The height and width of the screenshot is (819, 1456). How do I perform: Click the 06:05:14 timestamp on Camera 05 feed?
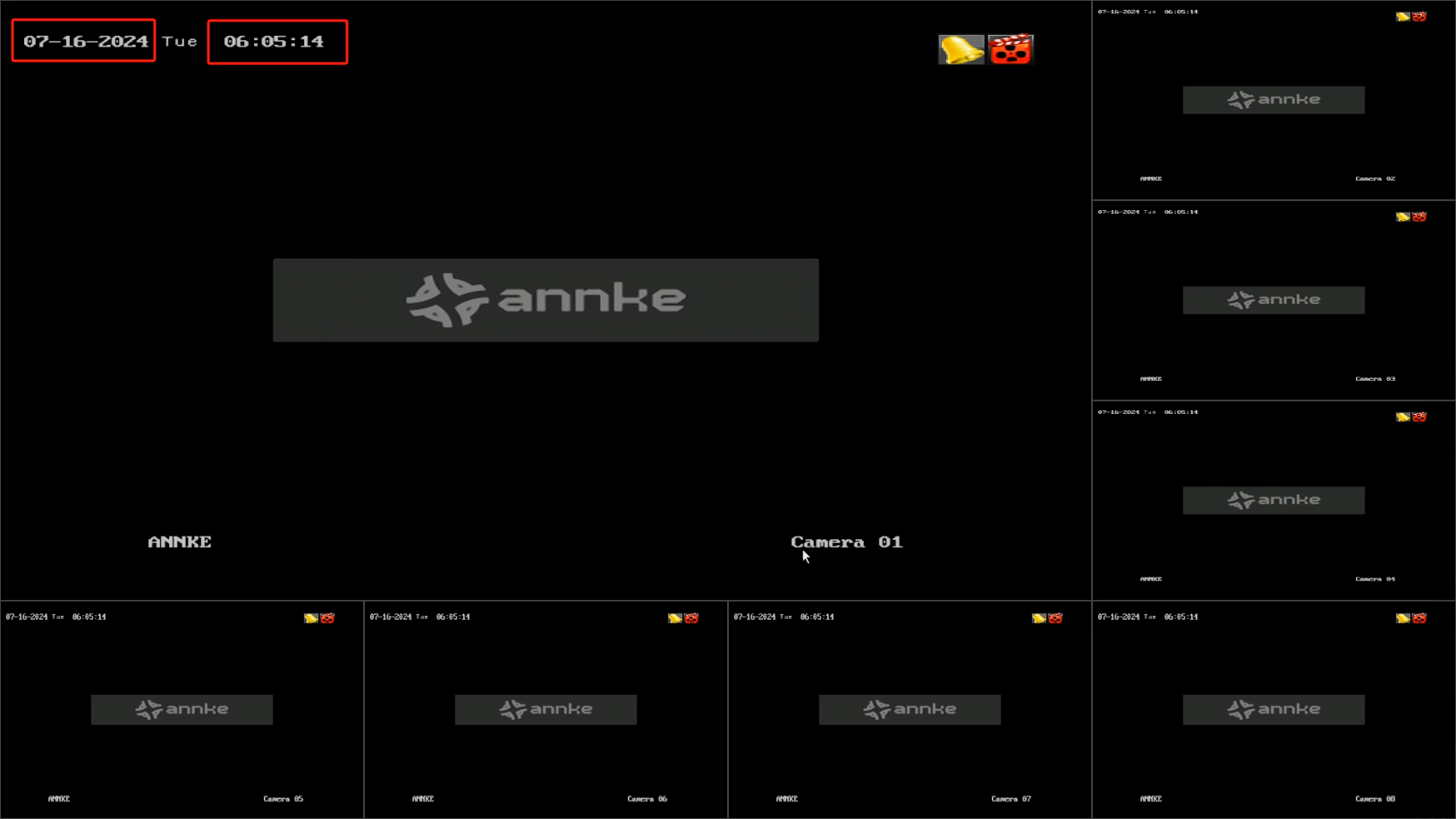point(89,617)
